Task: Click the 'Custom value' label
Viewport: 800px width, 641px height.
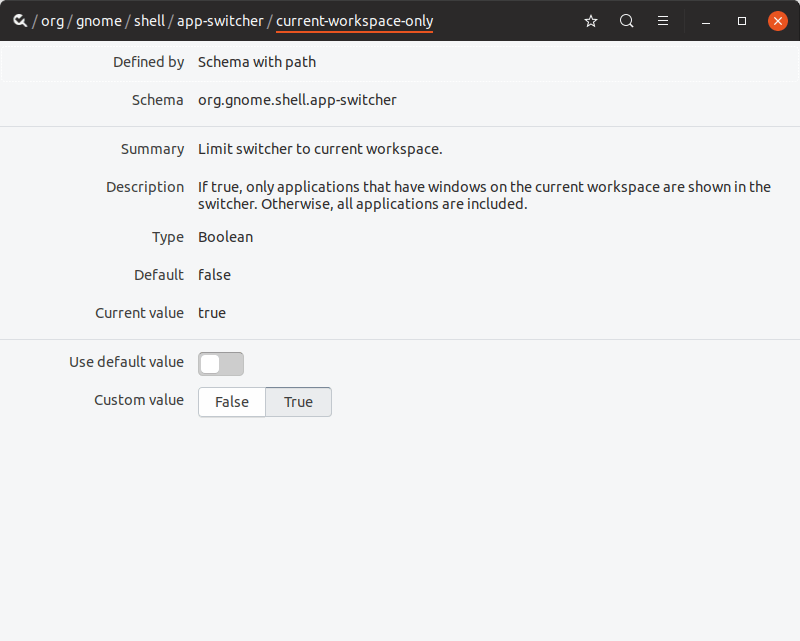Action: click(139, 400)
